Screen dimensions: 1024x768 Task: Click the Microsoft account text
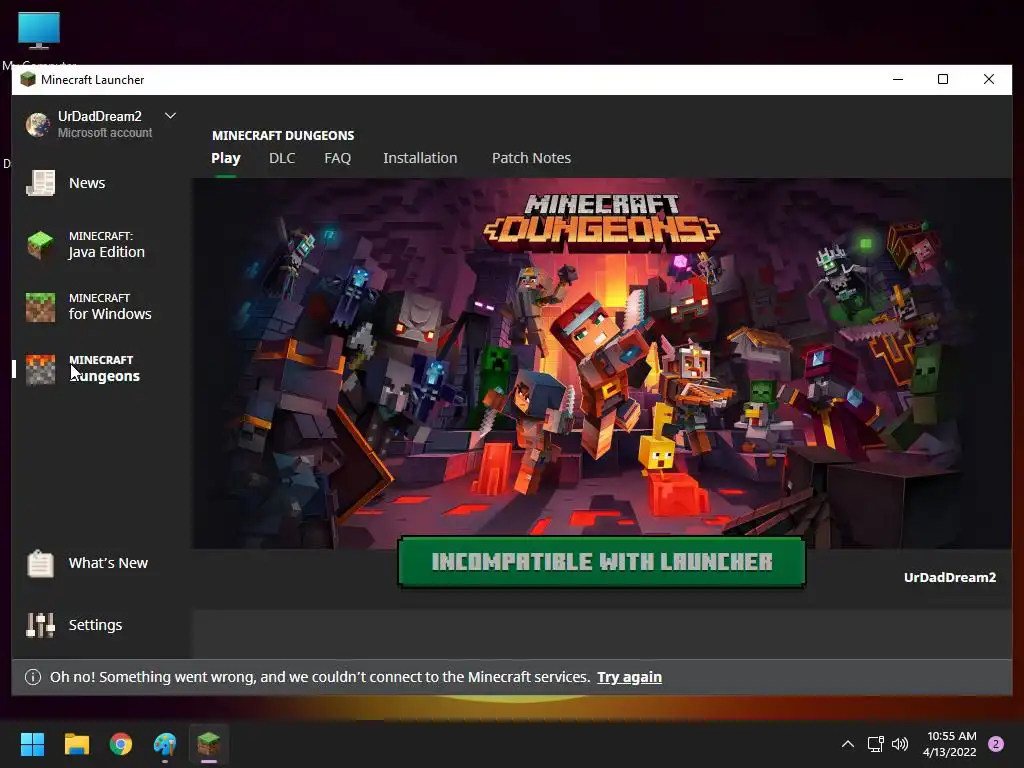[105, 133]
